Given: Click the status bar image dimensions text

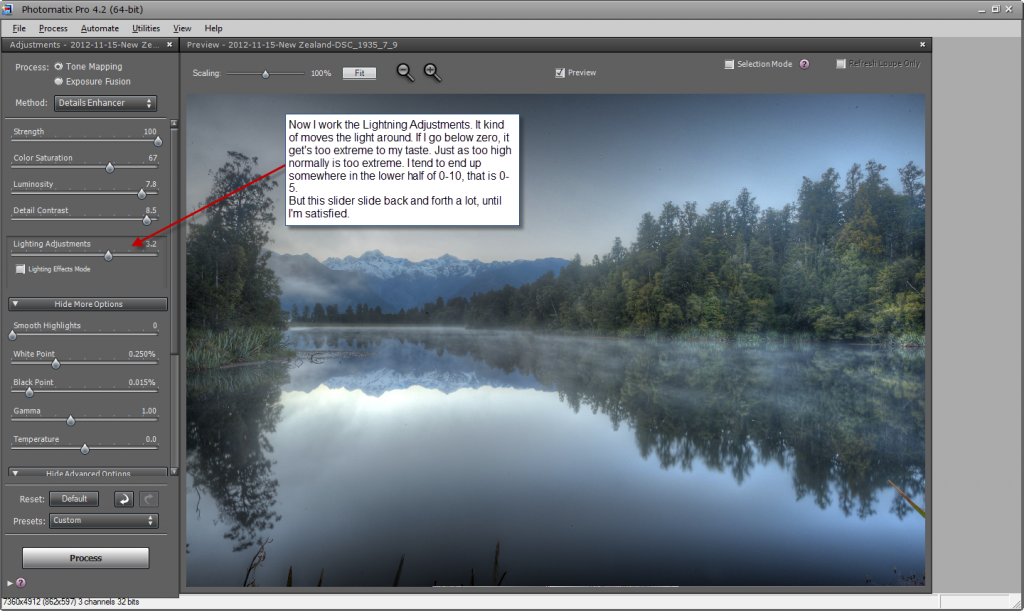Looking at the screenshot, I should tap(71, 602).
